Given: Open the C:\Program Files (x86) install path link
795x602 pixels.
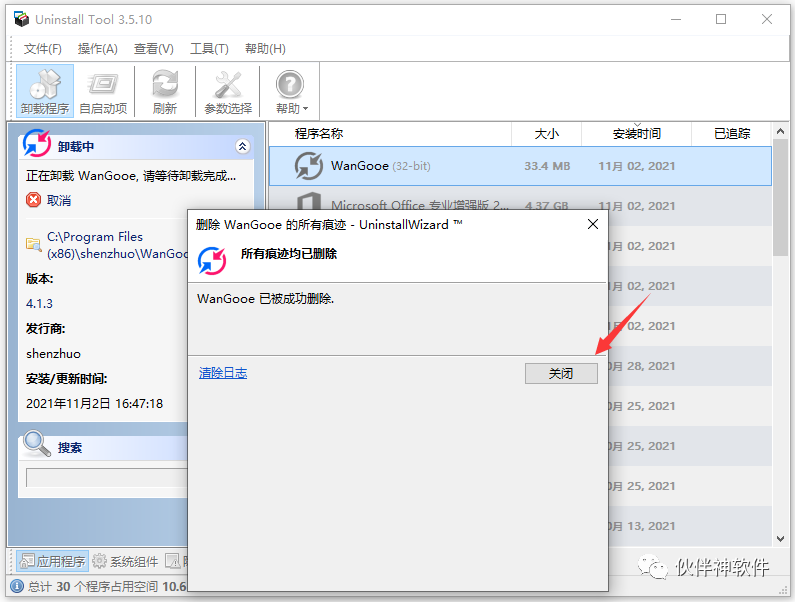Looking at the screenshot, I should 117,245.
